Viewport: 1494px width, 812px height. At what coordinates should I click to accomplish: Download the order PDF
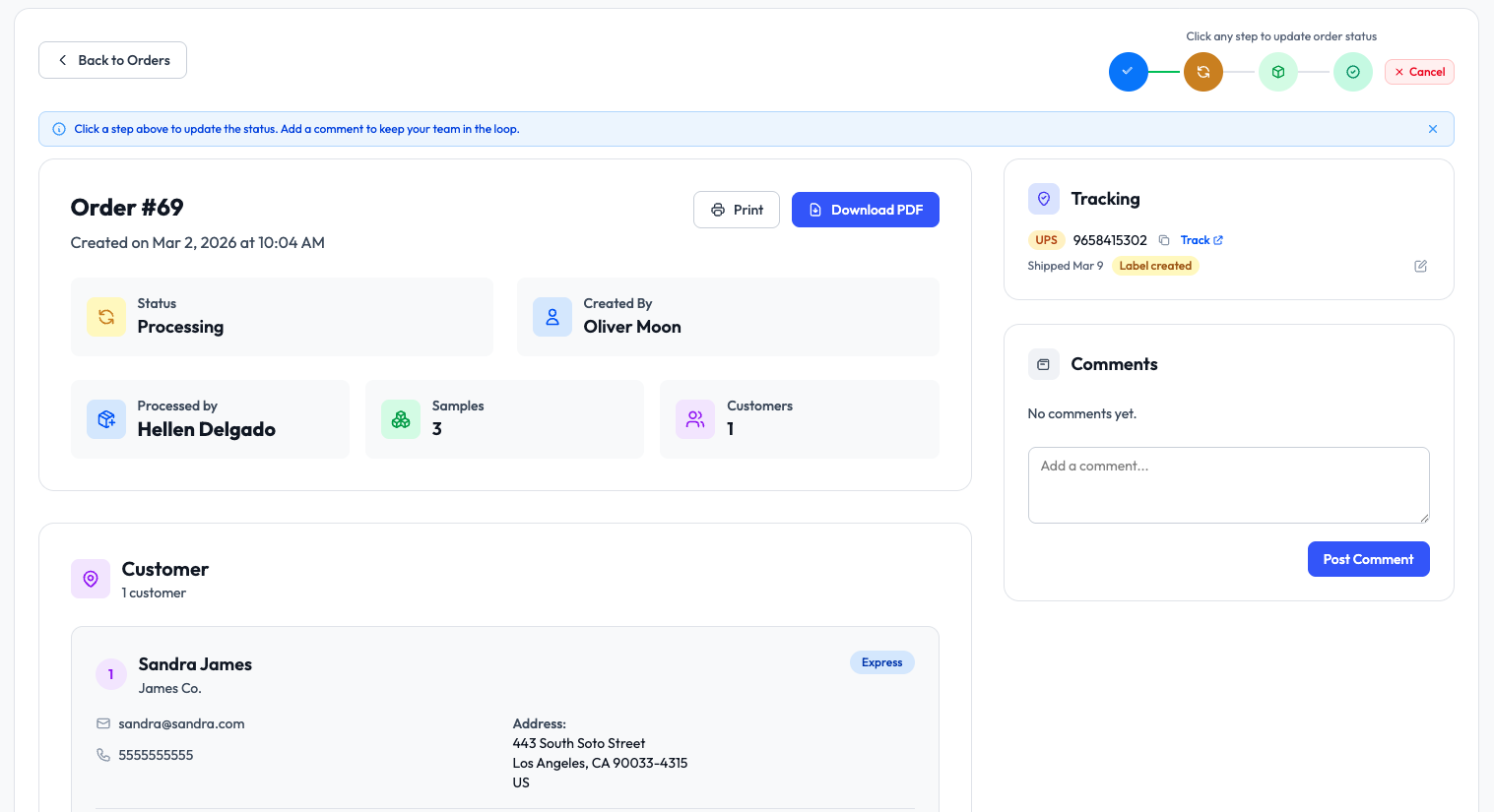tap(865, 210)
